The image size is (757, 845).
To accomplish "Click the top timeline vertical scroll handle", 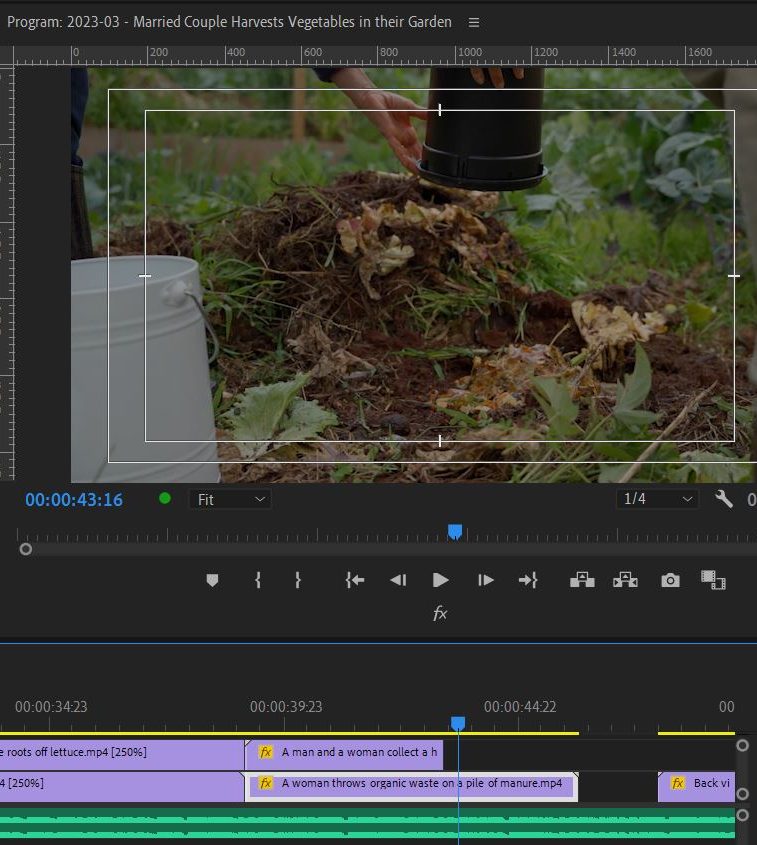I will (x=742, y=745).
